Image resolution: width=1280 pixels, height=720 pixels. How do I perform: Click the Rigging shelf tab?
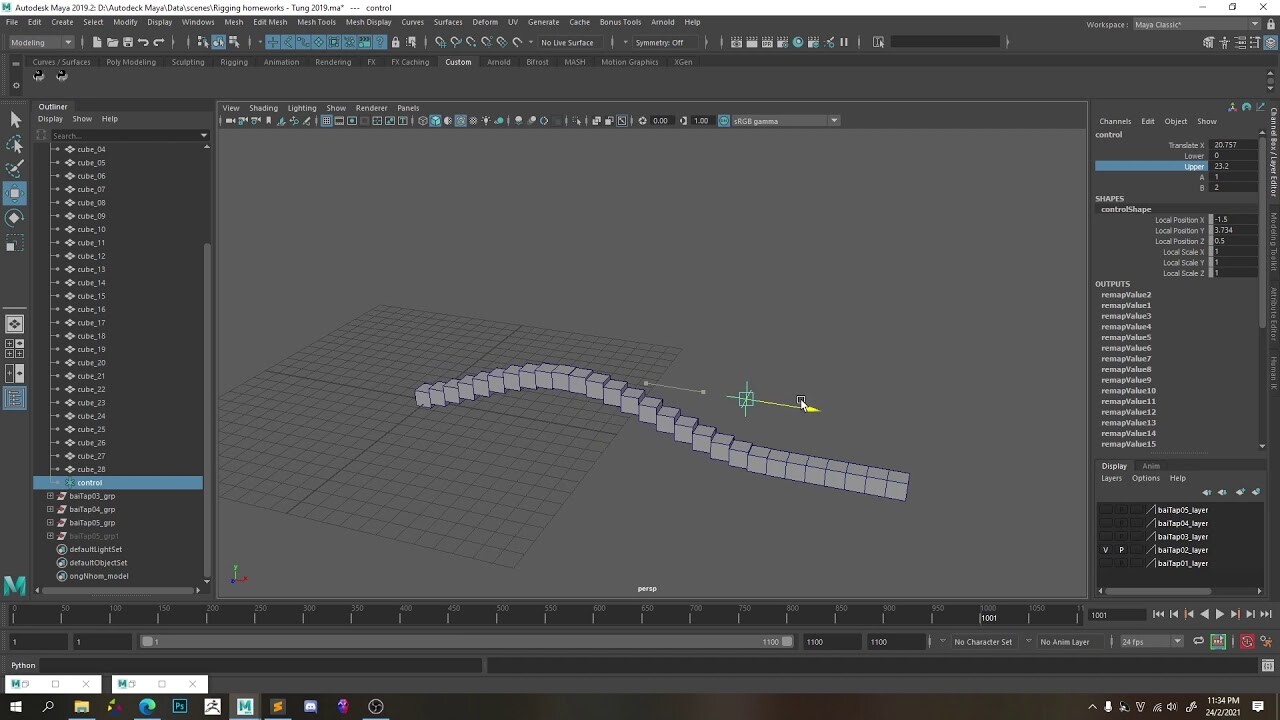click(233, 61)
